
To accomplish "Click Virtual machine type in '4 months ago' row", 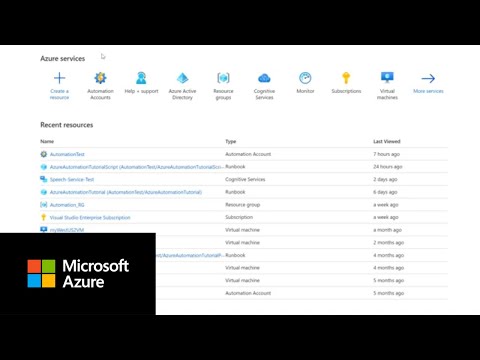I will pyautogui.click(x=242, y=268).
